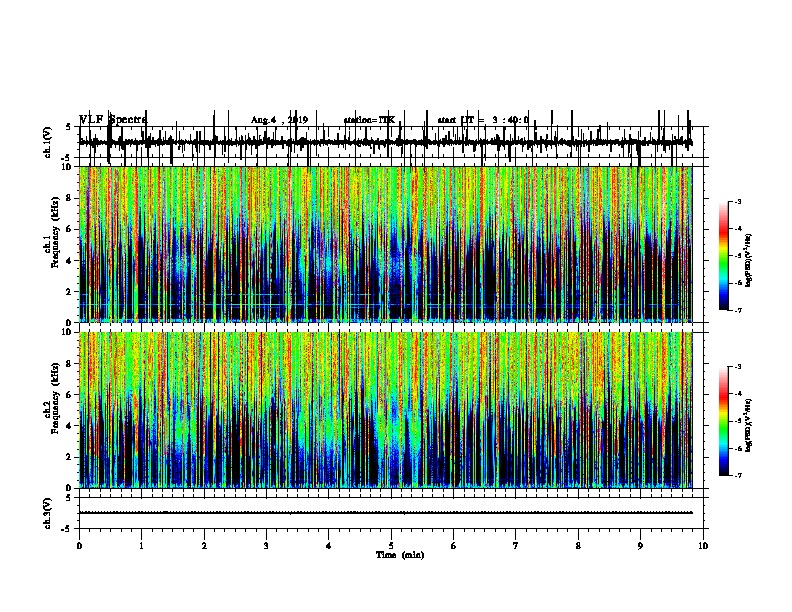The width and height of the screenshot is (792, 612).
Task: Select the "start UT = 3 : 40: 0" text
Action: click(483, 120)
